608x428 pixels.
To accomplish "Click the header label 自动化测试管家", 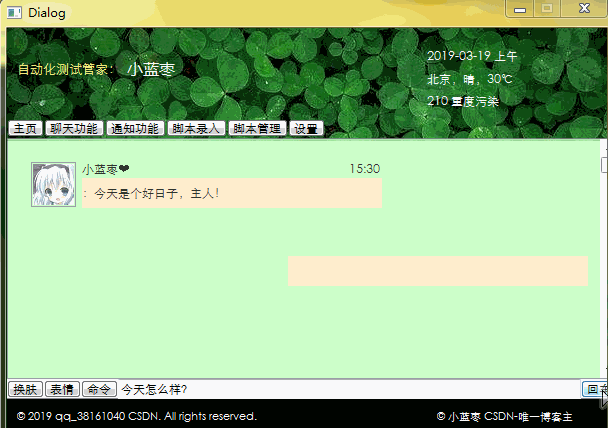I will point(66,70).
